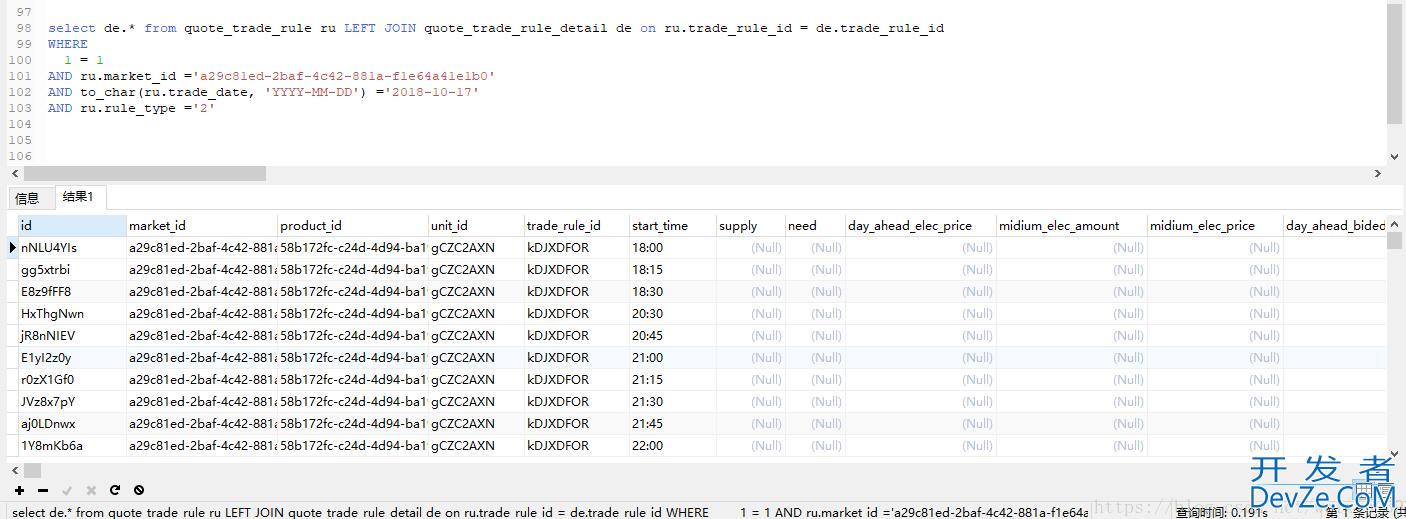
Task: Select the id cell E8z9fFF8
Action: click(72, 291)
